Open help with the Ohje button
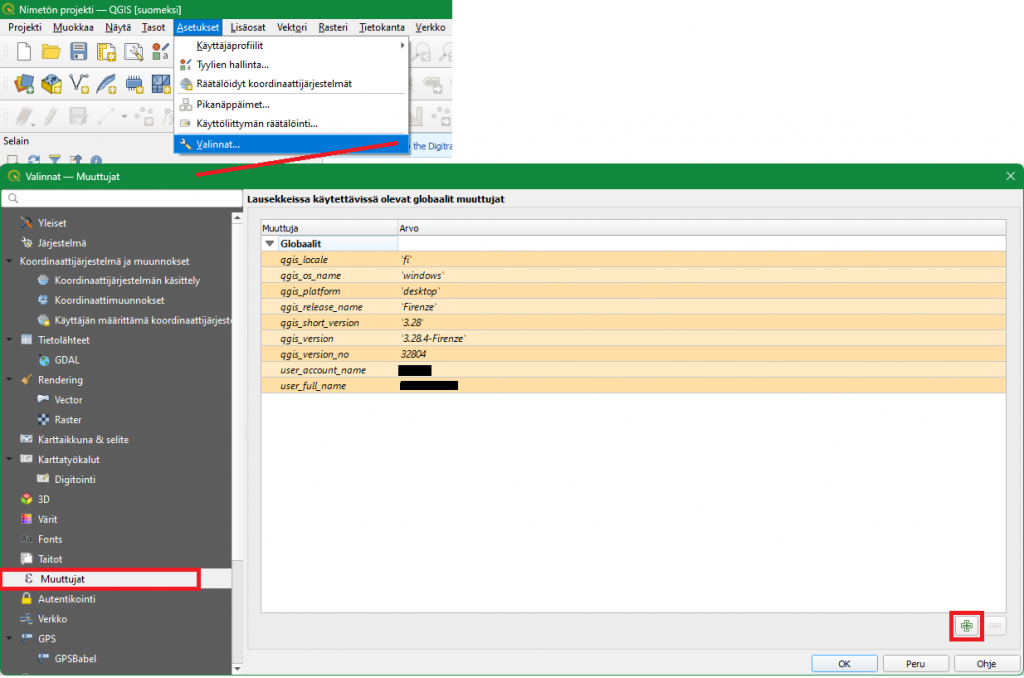Image resolution: width=1024 pixels, height=678 pixels. [987, 664]
